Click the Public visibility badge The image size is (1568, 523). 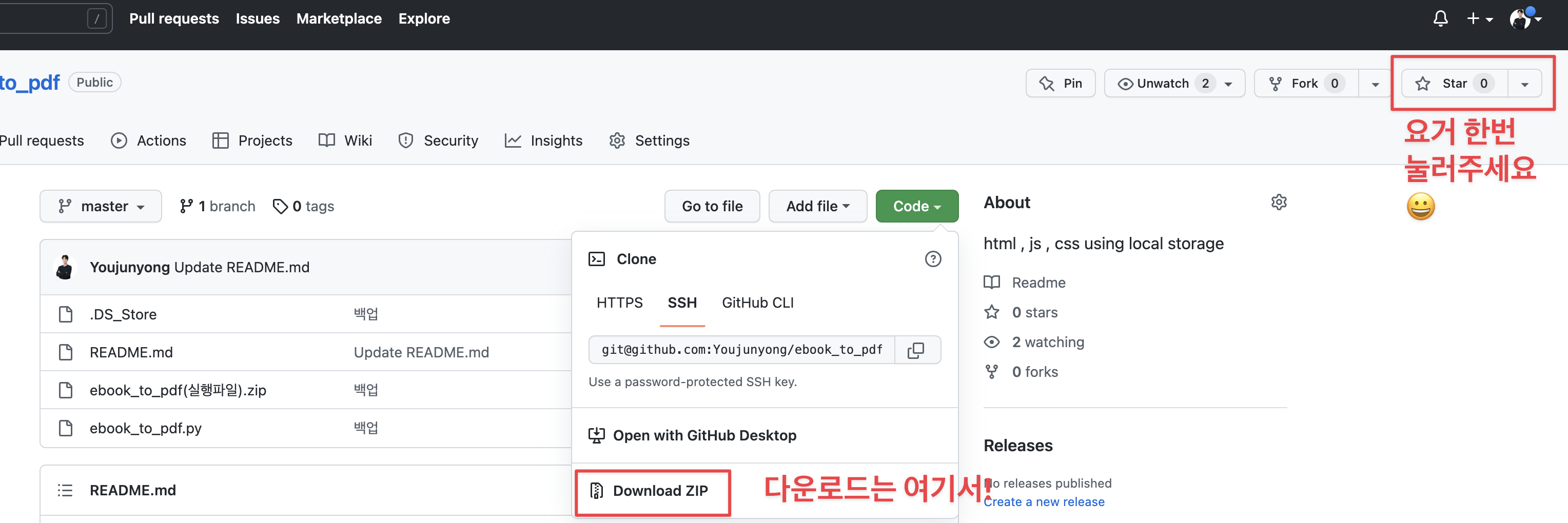click(94, 83)
